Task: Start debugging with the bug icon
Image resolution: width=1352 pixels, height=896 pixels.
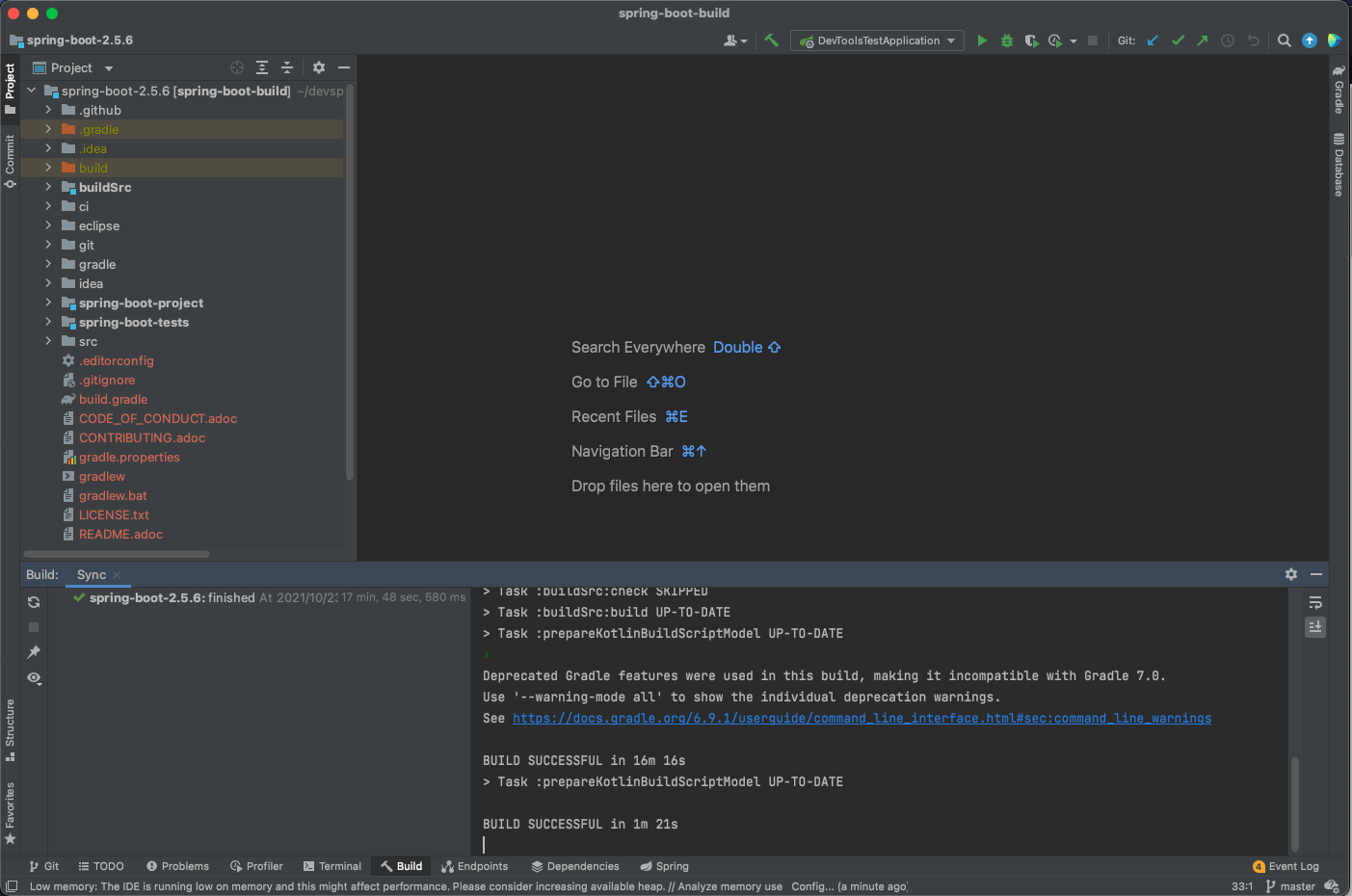Action: [1007, 40]
